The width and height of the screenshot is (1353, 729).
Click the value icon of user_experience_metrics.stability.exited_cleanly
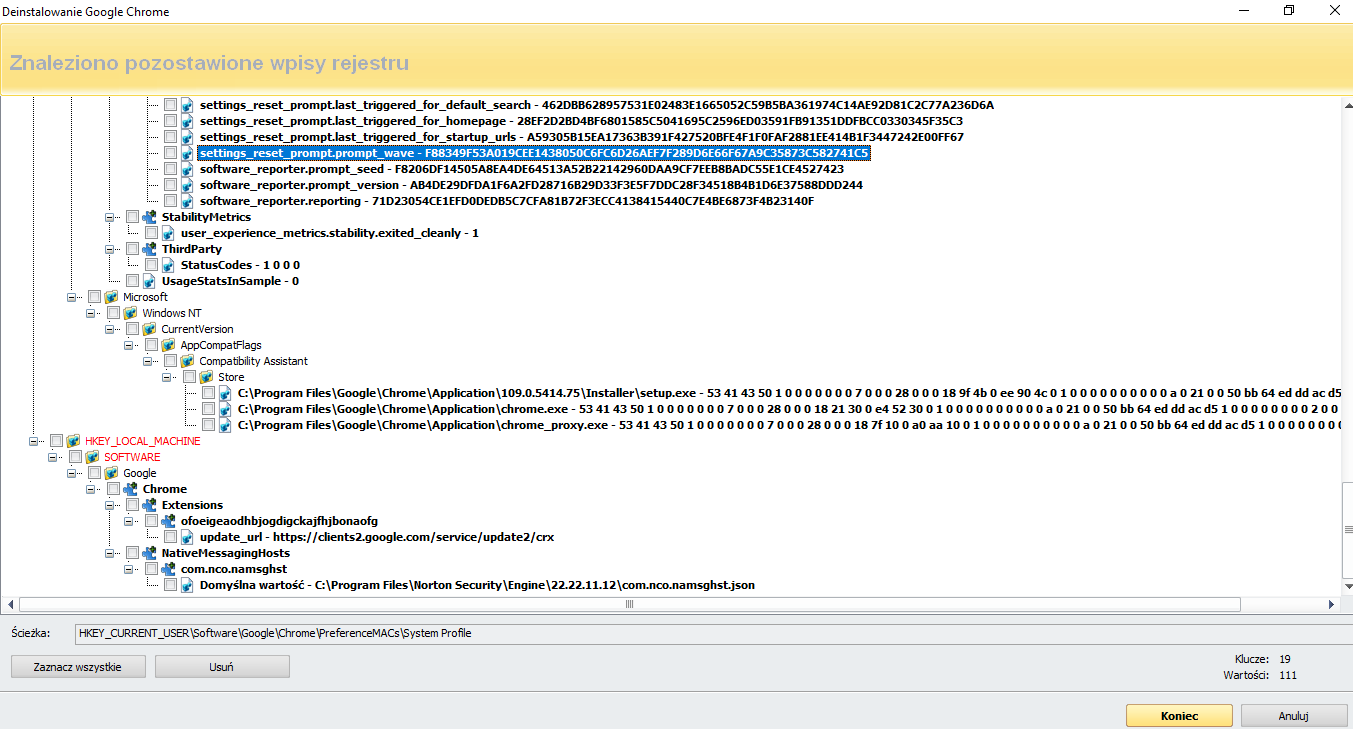click(169, 233)
